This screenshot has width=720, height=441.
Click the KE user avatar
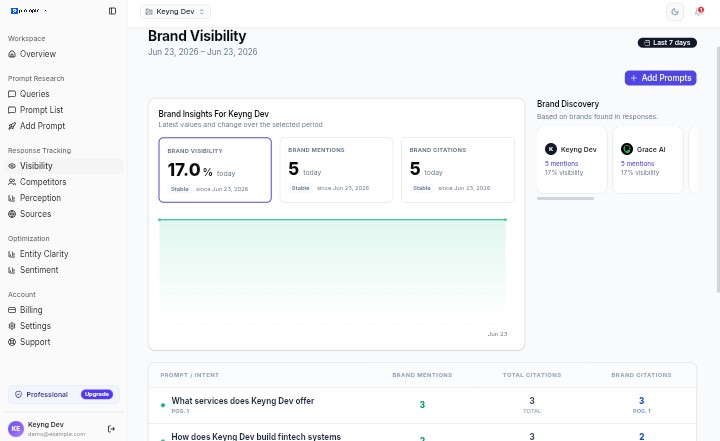click(x=16, y=429)
